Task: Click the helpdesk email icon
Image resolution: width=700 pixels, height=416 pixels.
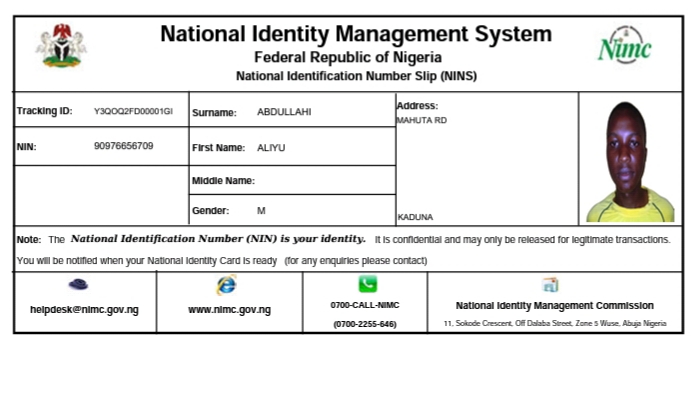Action: [x=78, y=285]
